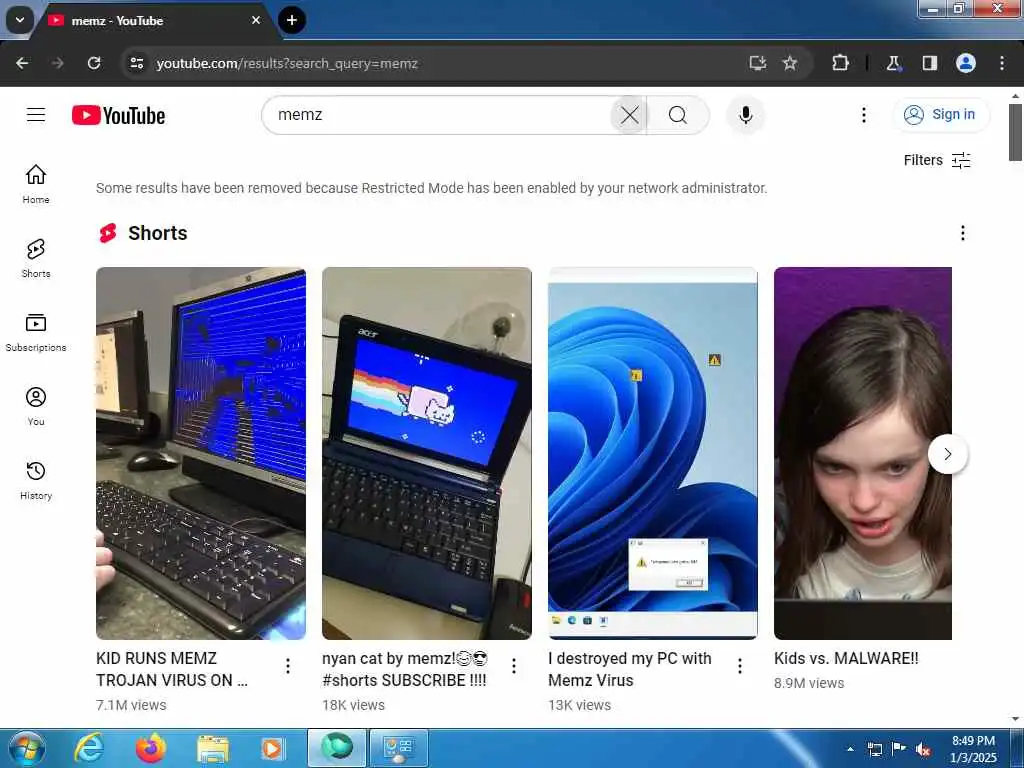Open the Filters panel

[x=937, y=161]
